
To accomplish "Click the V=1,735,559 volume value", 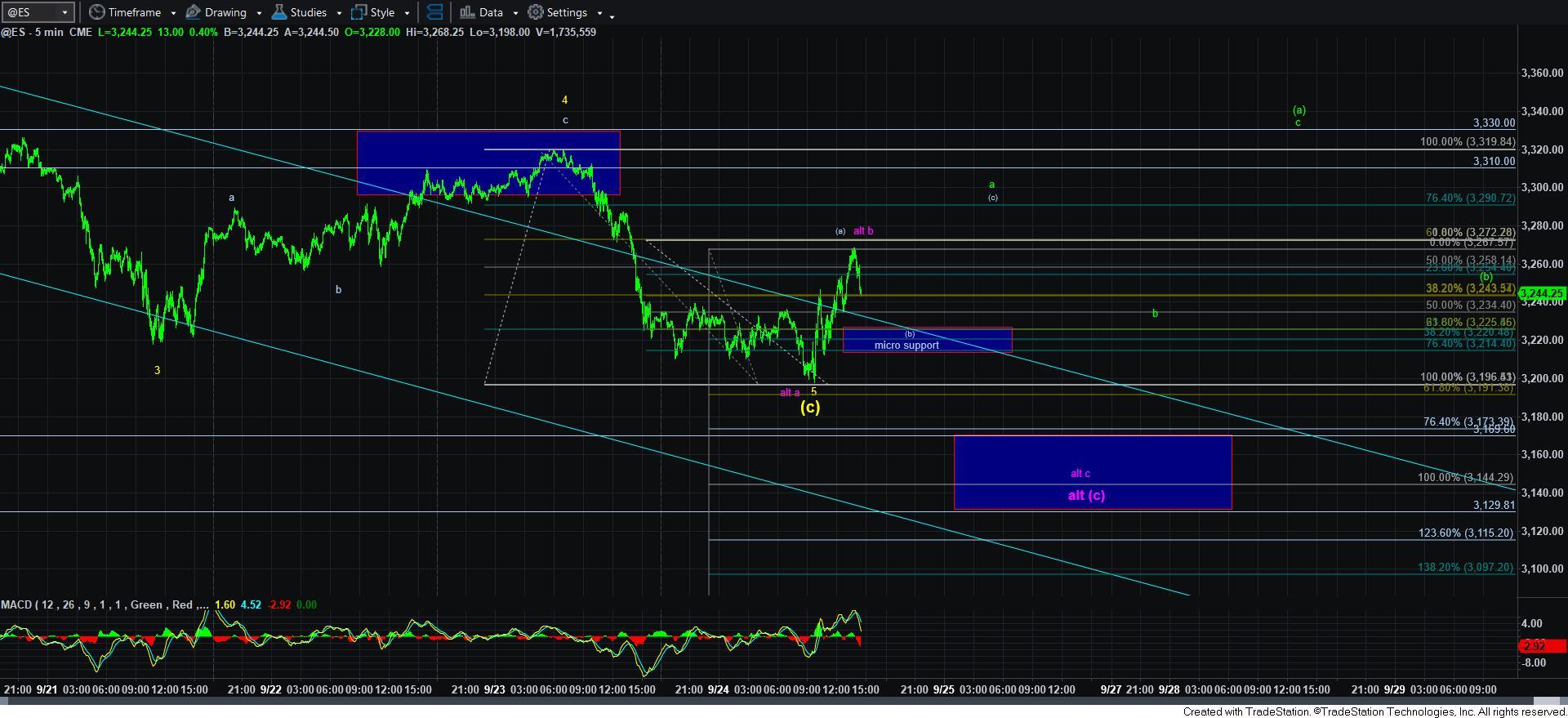I will pos(566,32).
